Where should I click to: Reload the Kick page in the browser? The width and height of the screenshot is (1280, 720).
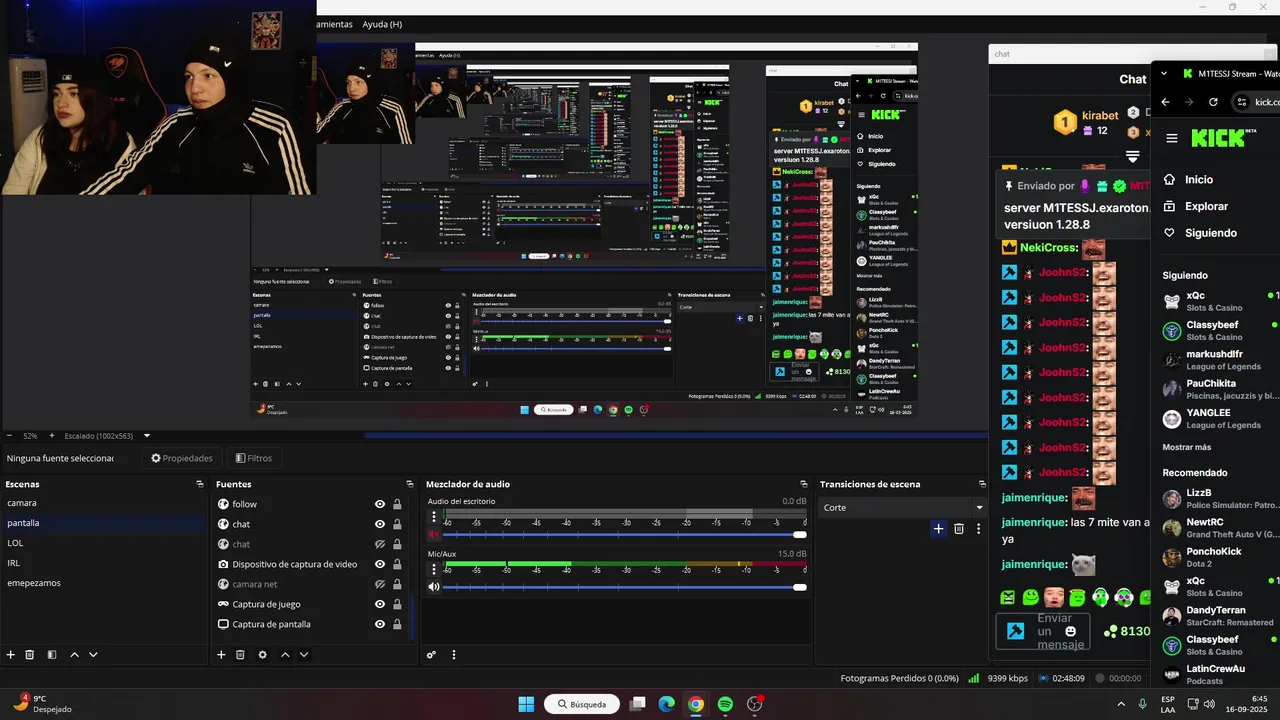1213,102
